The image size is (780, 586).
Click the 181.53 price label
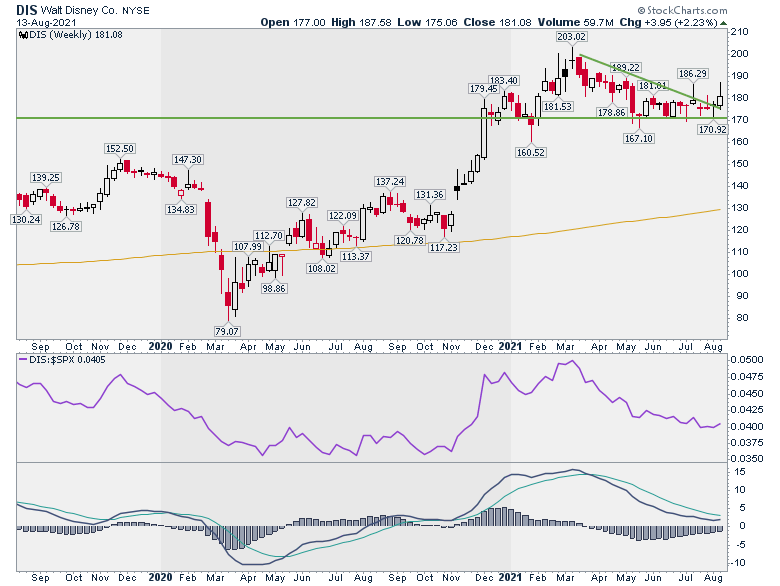pos(558,106)
